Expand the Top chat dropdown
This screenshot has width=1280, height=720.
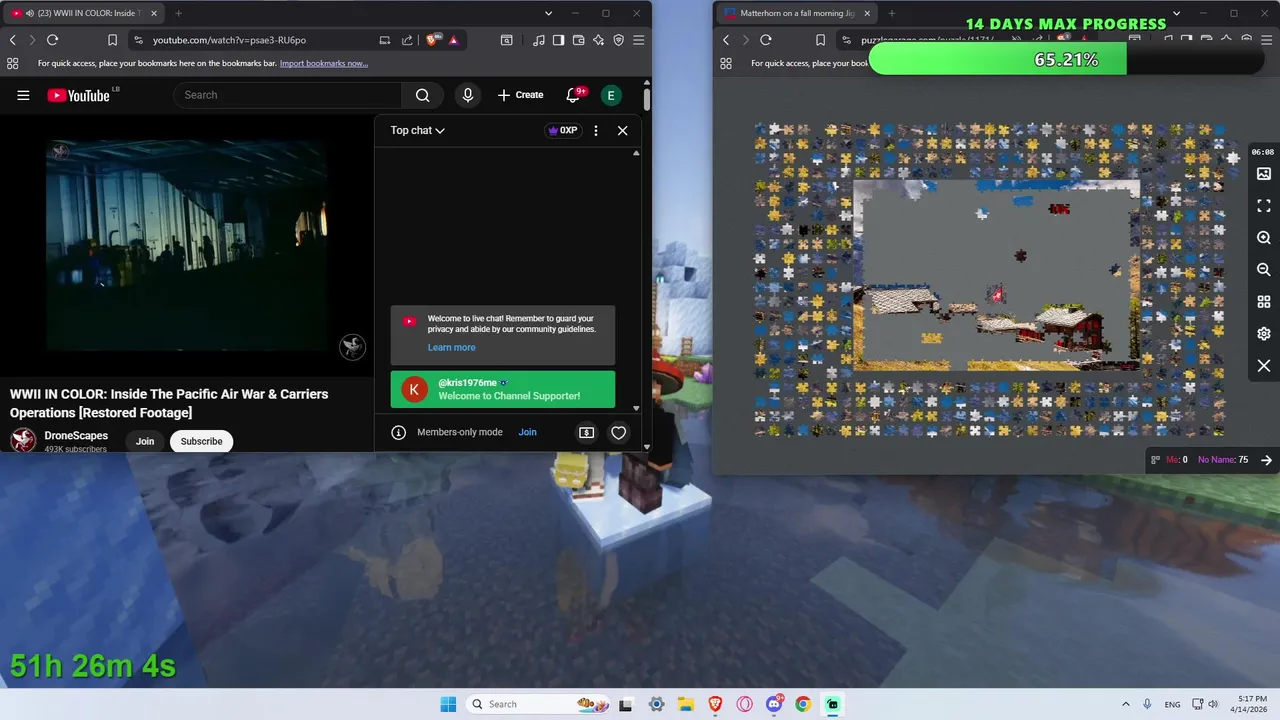tap(417, 130)
